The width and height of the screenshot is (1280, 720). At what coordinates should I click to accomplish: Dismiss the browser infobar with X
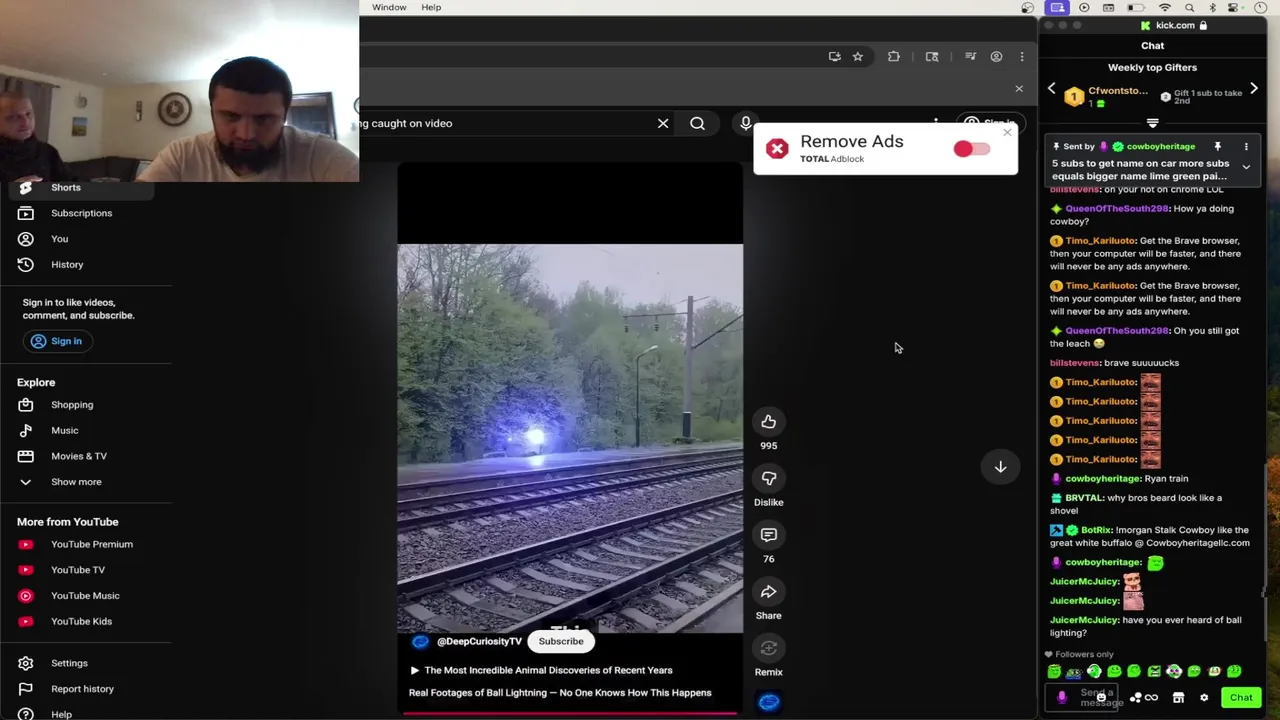click(x=1019, y=89)
